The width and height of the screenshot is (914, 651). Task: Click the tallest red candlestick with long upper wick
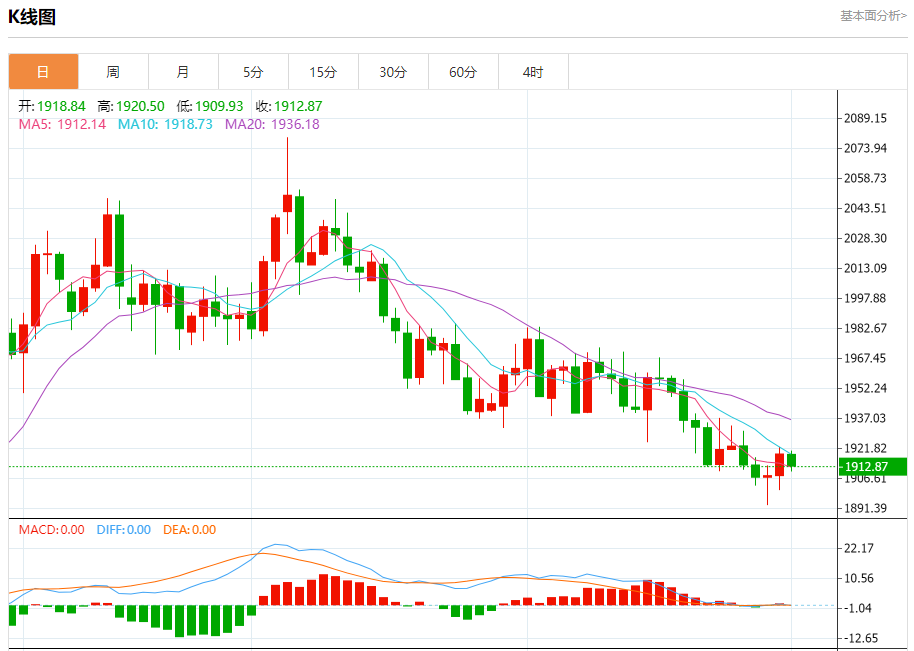[287, 203]
